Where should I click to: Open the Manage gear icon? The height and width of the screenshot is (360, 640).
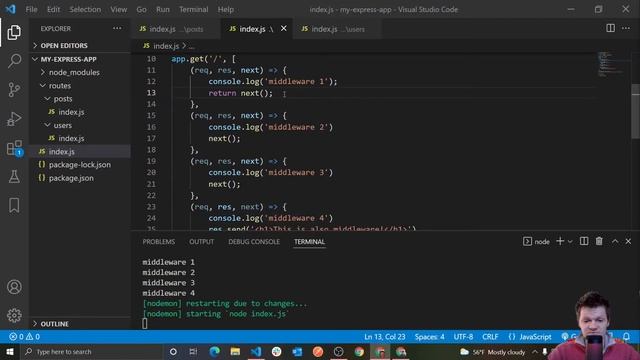point(14,315)
